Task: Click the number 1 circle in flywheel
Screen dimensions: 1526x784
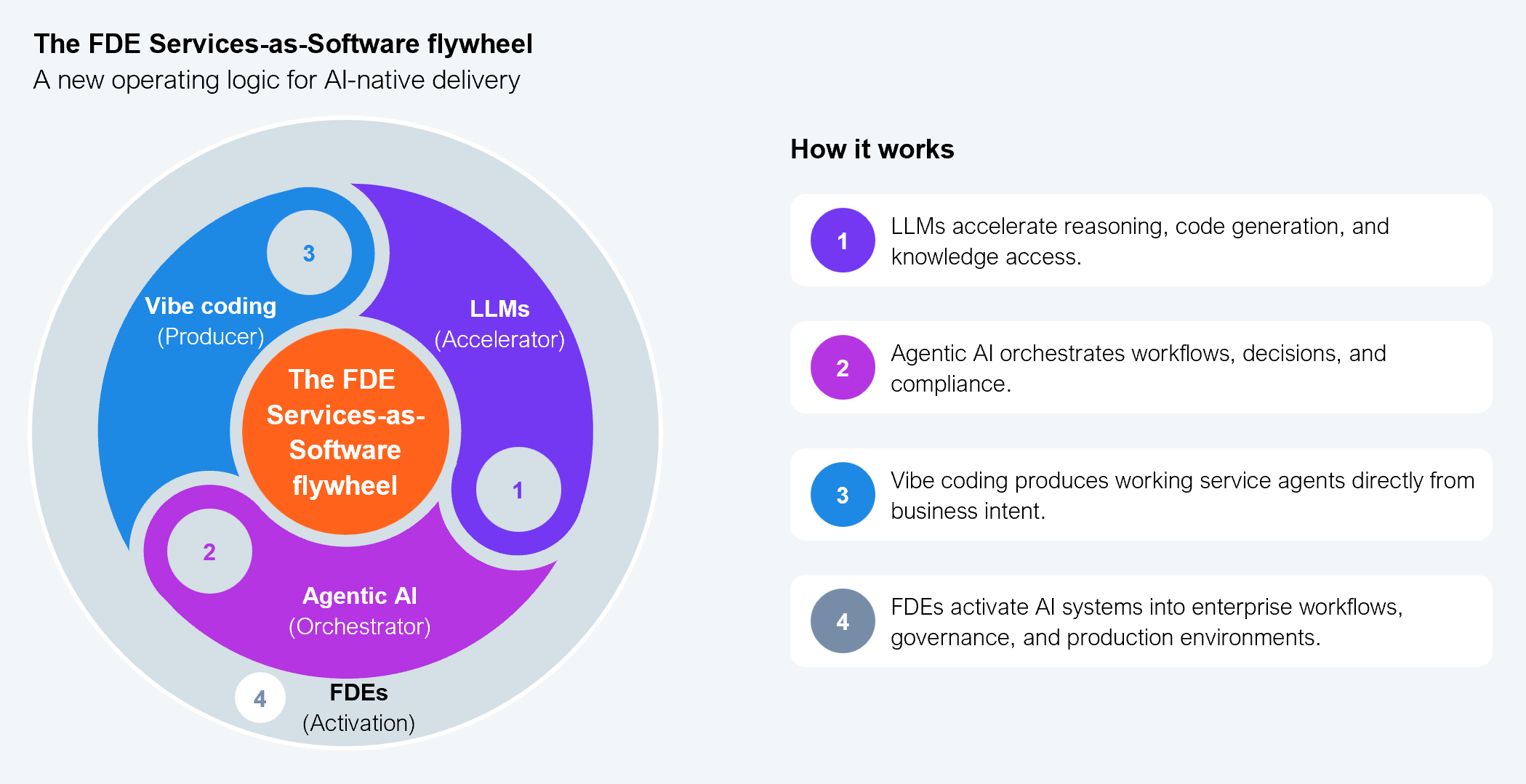Action: 518,490
